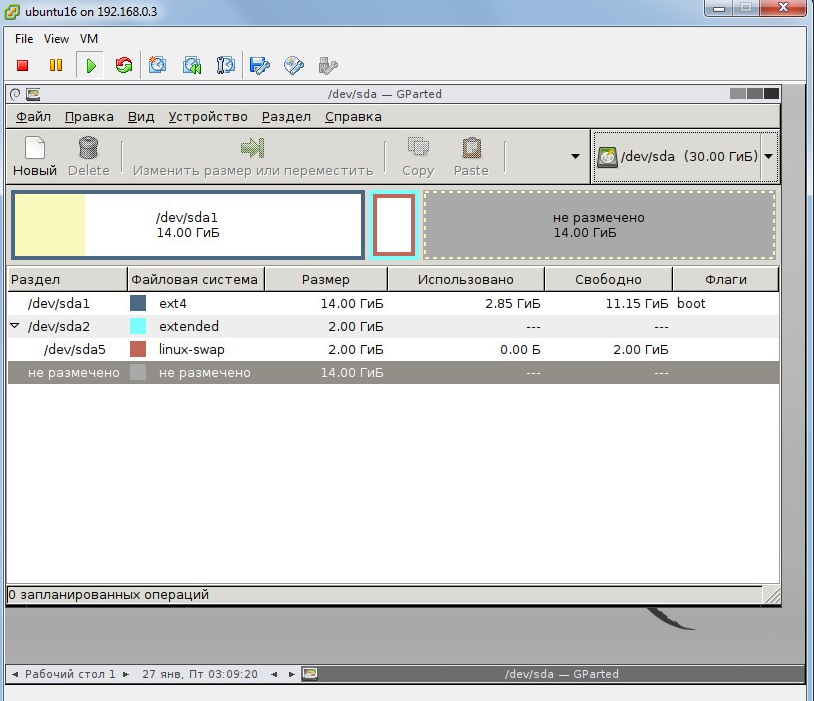Click the green Power On play icon
The image size is (814, 701).
click(x=90, y=65)
